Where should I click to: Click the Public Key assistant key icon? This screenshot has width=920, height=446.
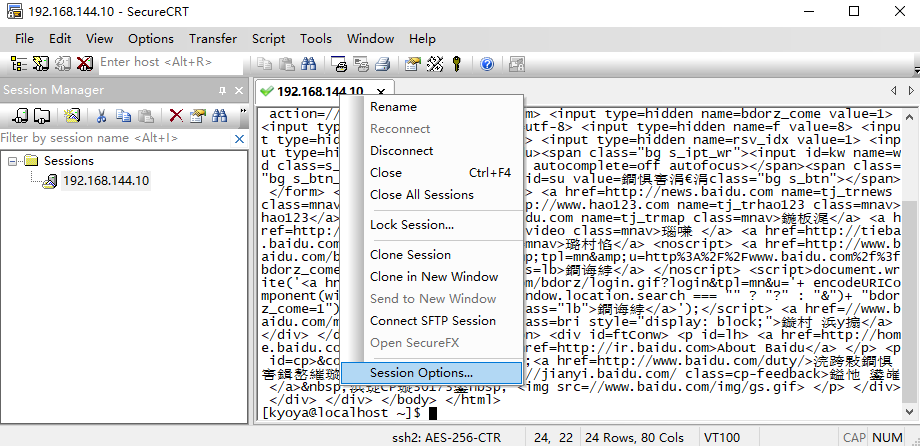(x=457, y=63)
